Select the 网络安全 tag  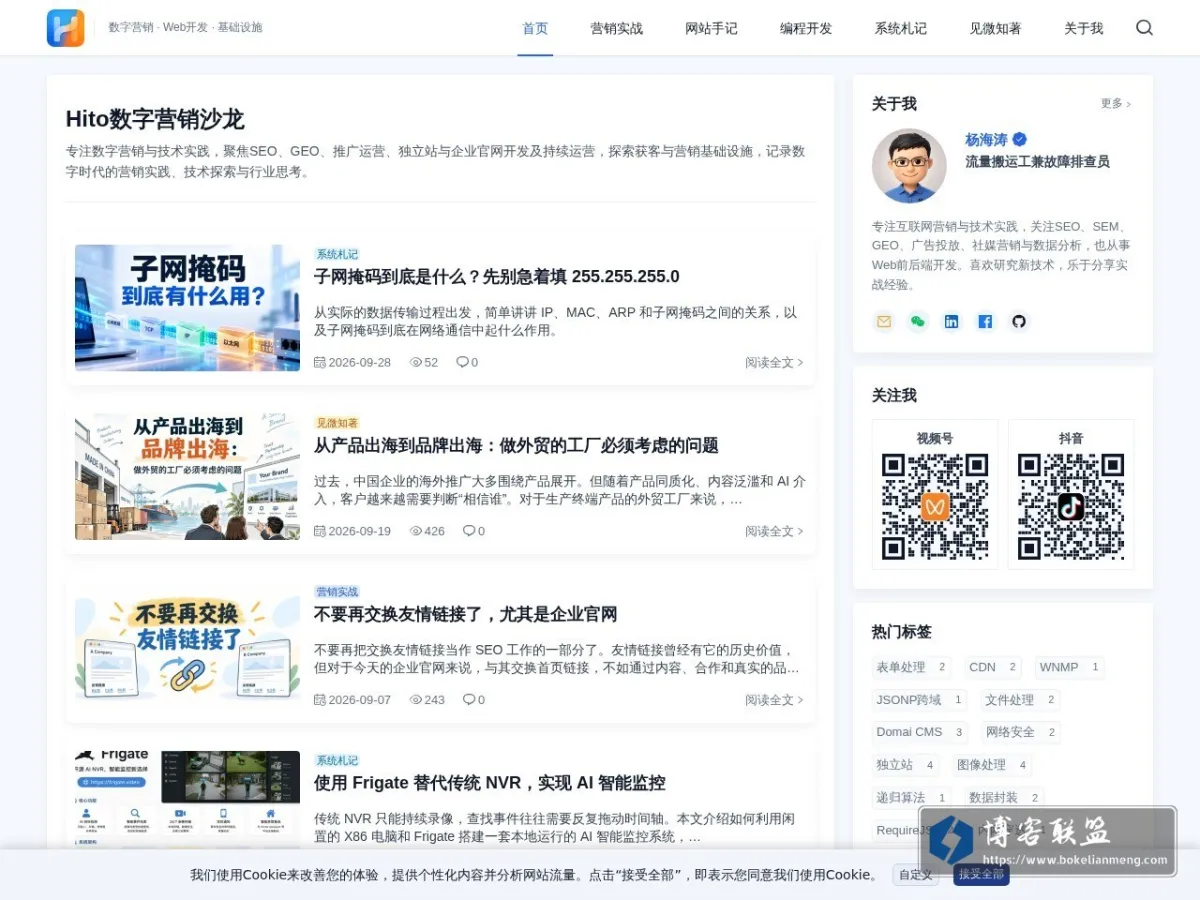(1020, 732)
